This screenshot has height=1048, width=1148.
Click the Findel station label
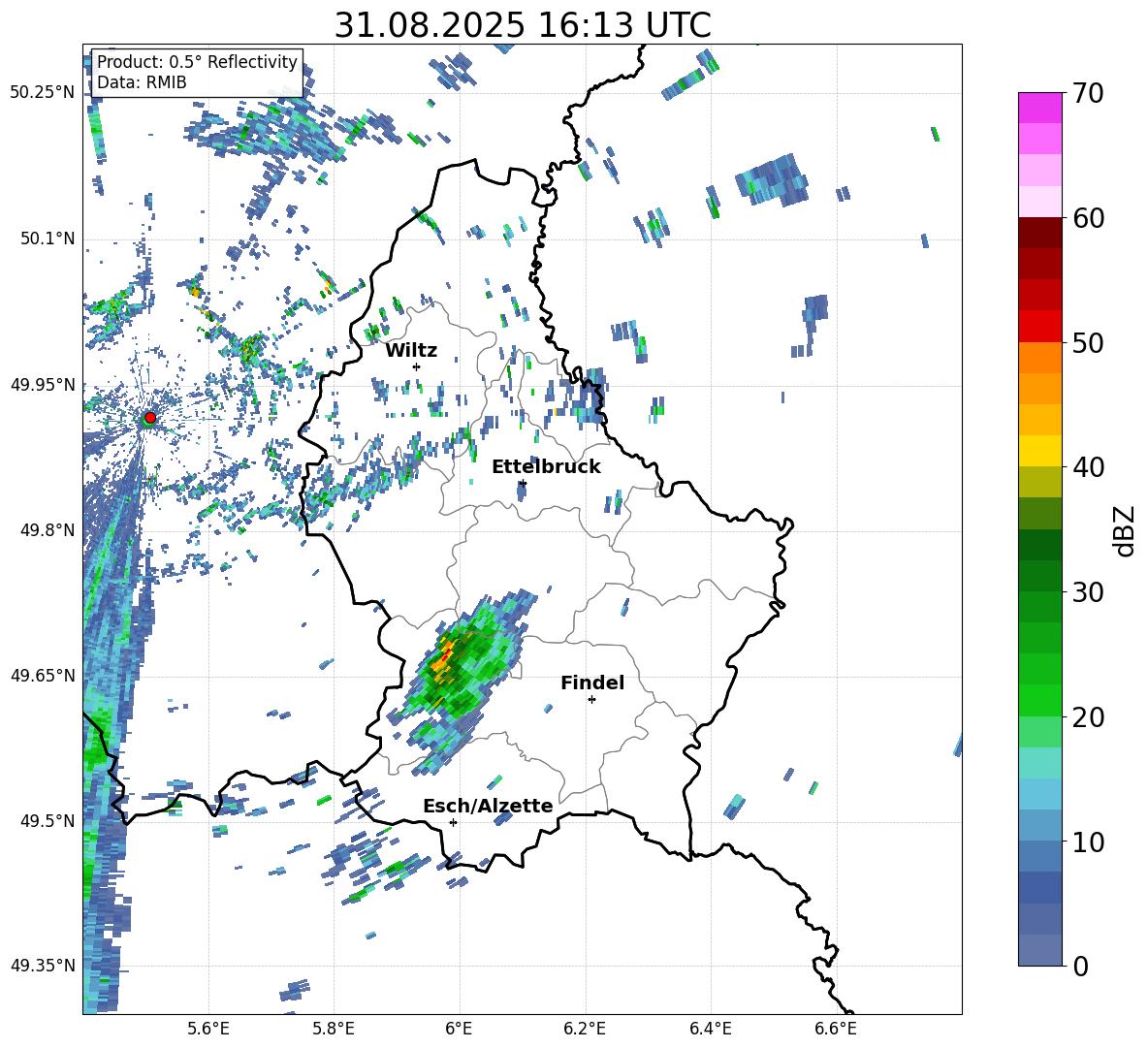point(592,683)
